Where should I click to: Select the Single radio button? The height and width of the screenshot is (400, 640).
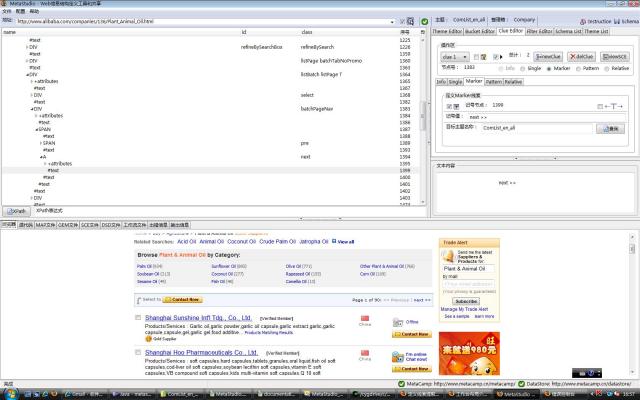point(522,69)
